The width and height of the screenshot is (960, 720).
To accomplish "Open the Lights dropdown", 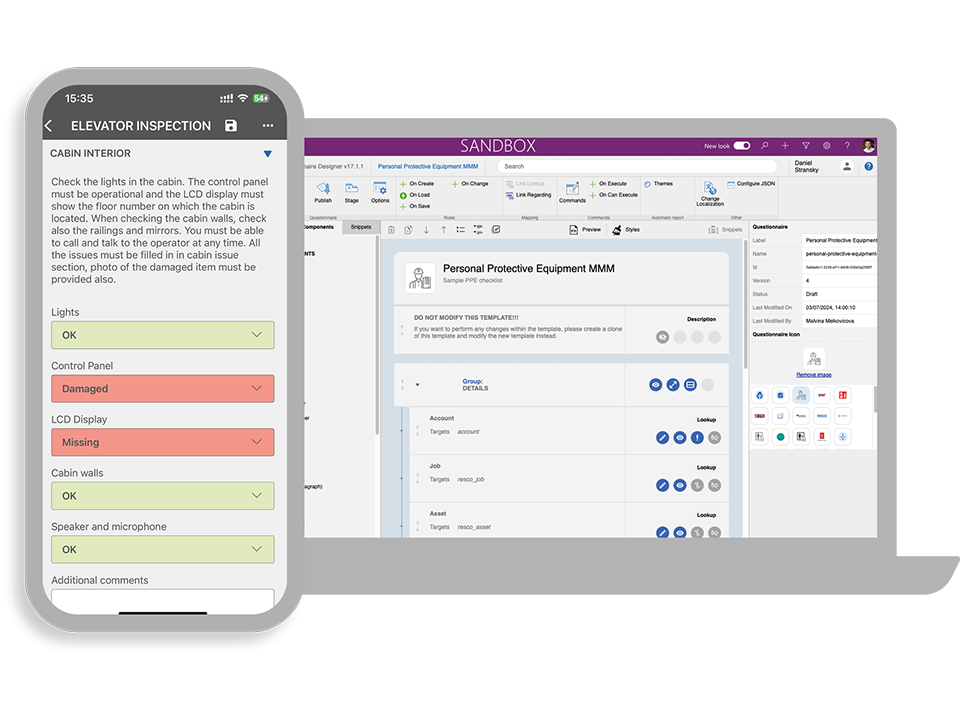I will pyautogui.click(x=162, y=335).
